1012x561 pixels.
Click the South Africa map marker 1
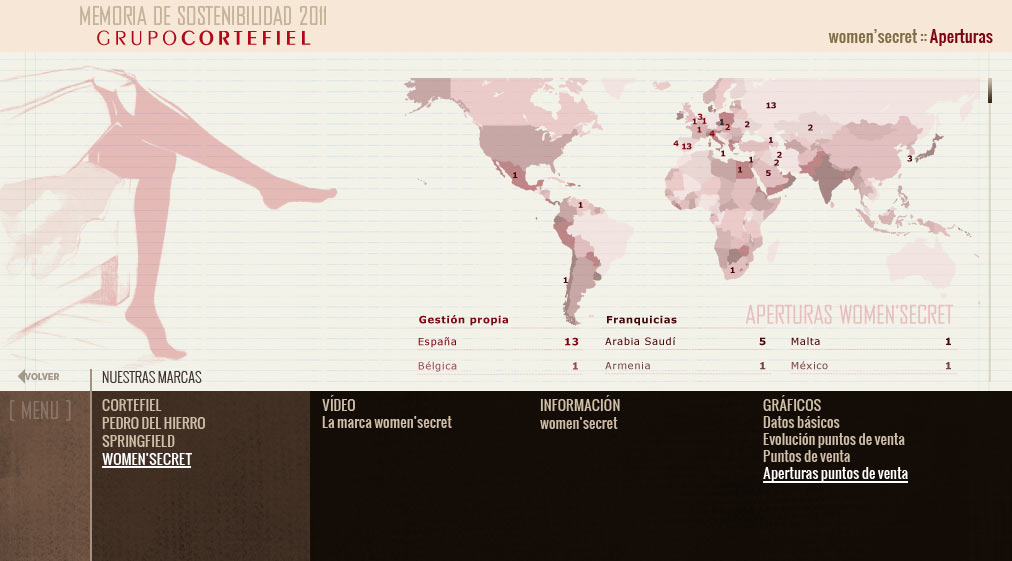(x=732, y=270)
